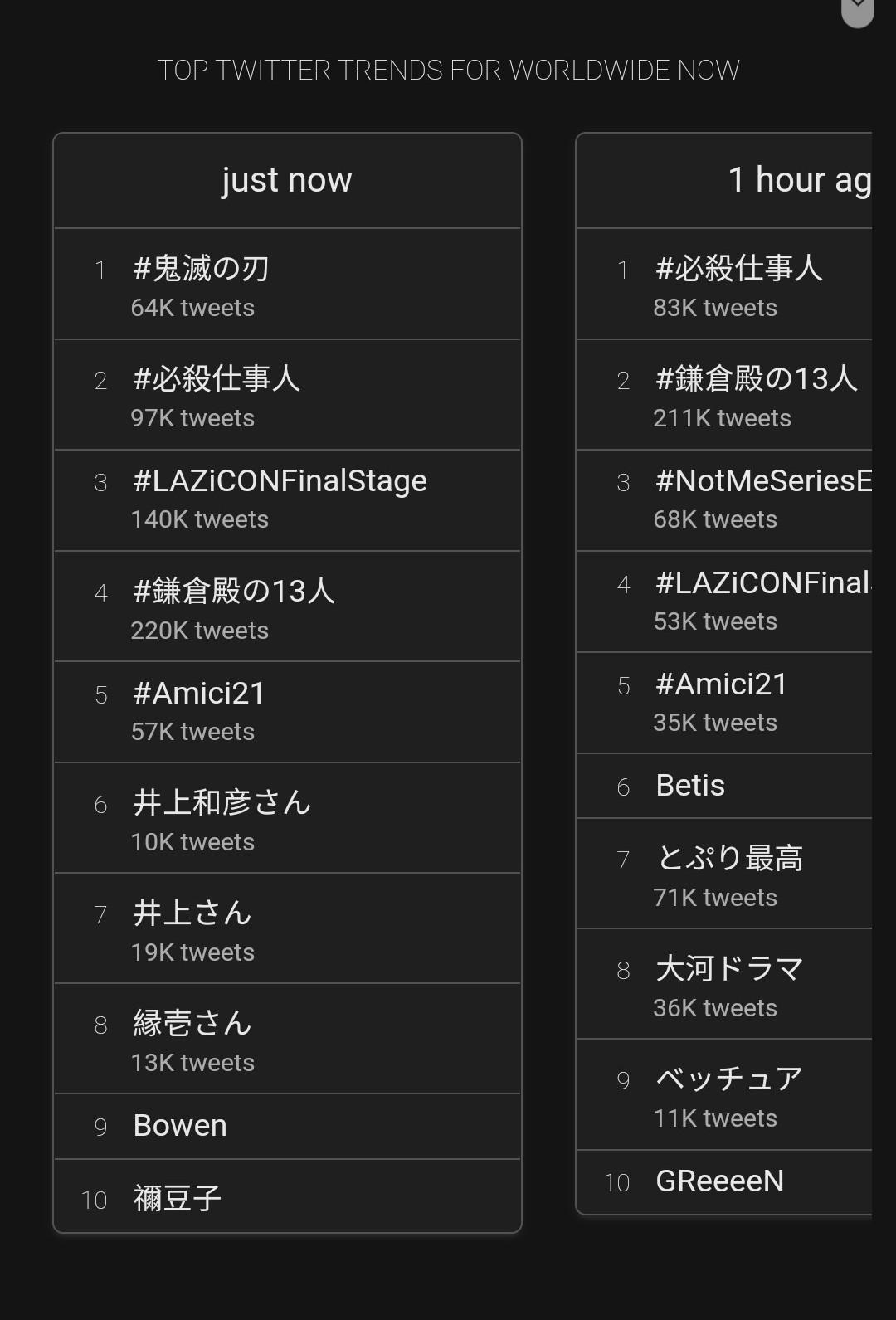
Task: Open #鎌倉殿の13人 with 211K tweets
Action: 756,379
